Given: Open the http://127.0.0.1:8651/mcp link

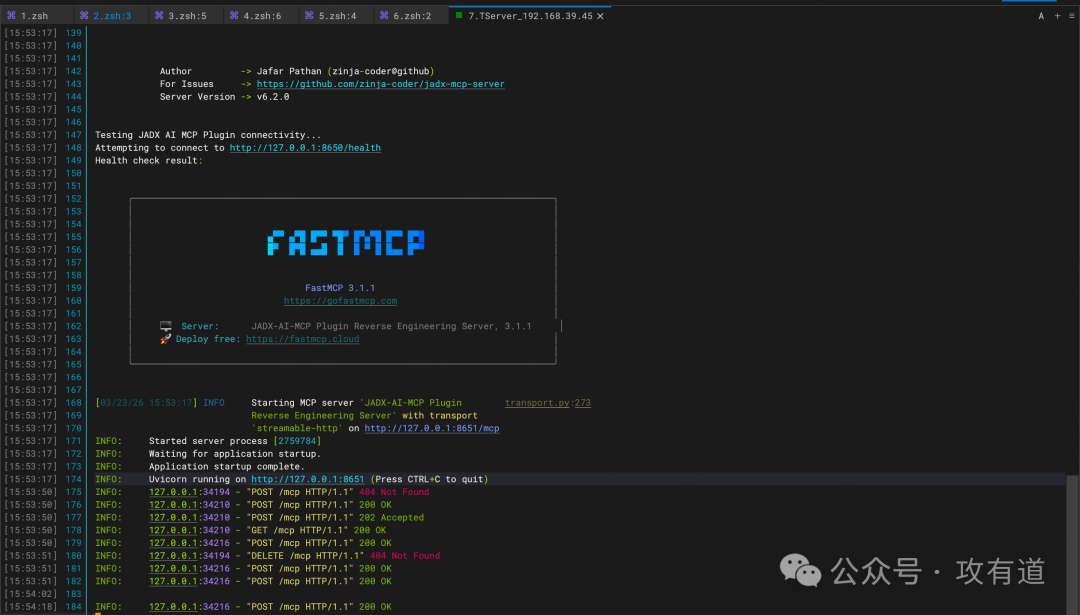Looking at the screenshot, I should click(x=432, y=428).
